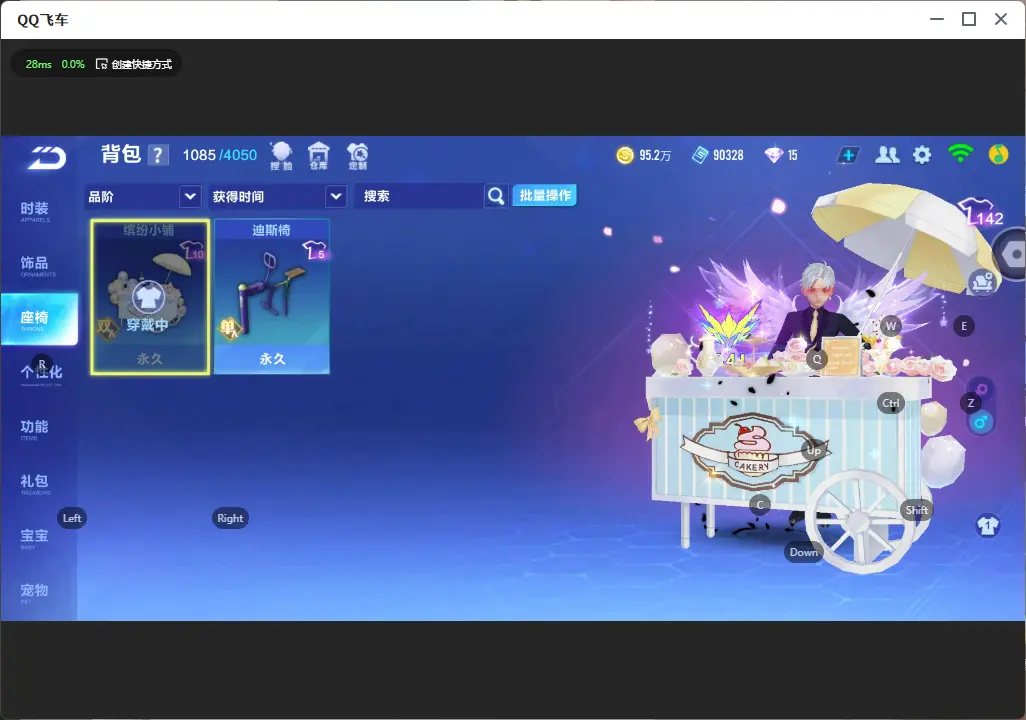This screenshot has width=1026, height=720.
Task: Open the 礼包 tab
Action: 35,482
